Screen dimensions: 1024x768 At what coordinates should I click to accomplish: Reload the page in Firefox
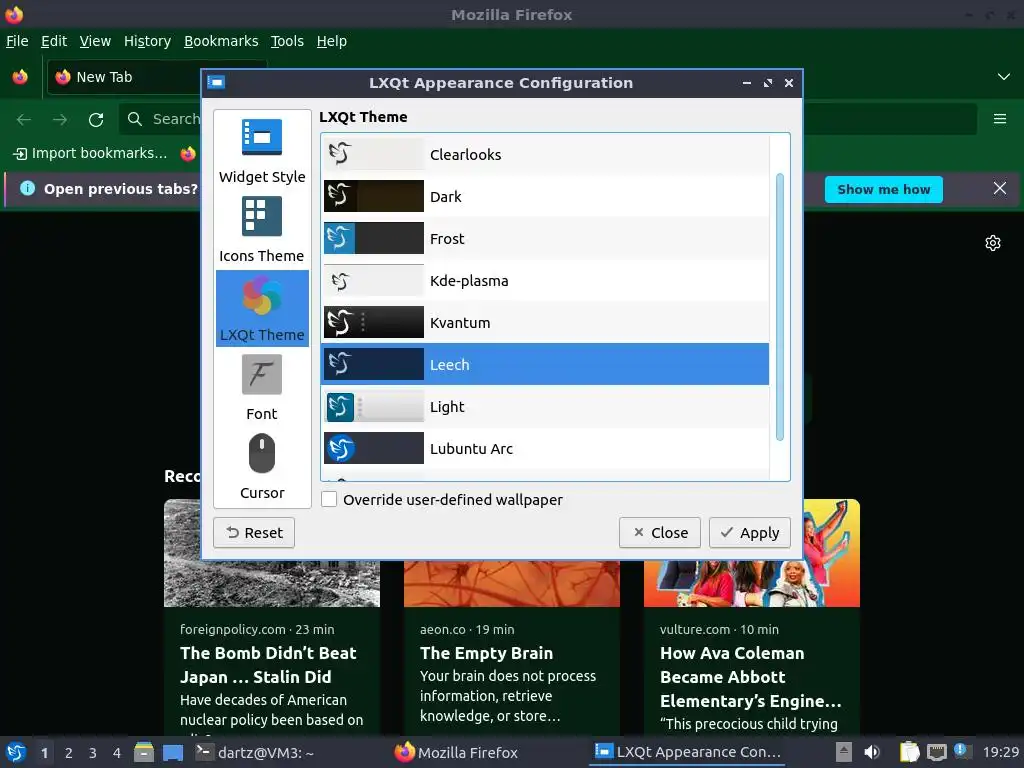click(x=96, y=119)
